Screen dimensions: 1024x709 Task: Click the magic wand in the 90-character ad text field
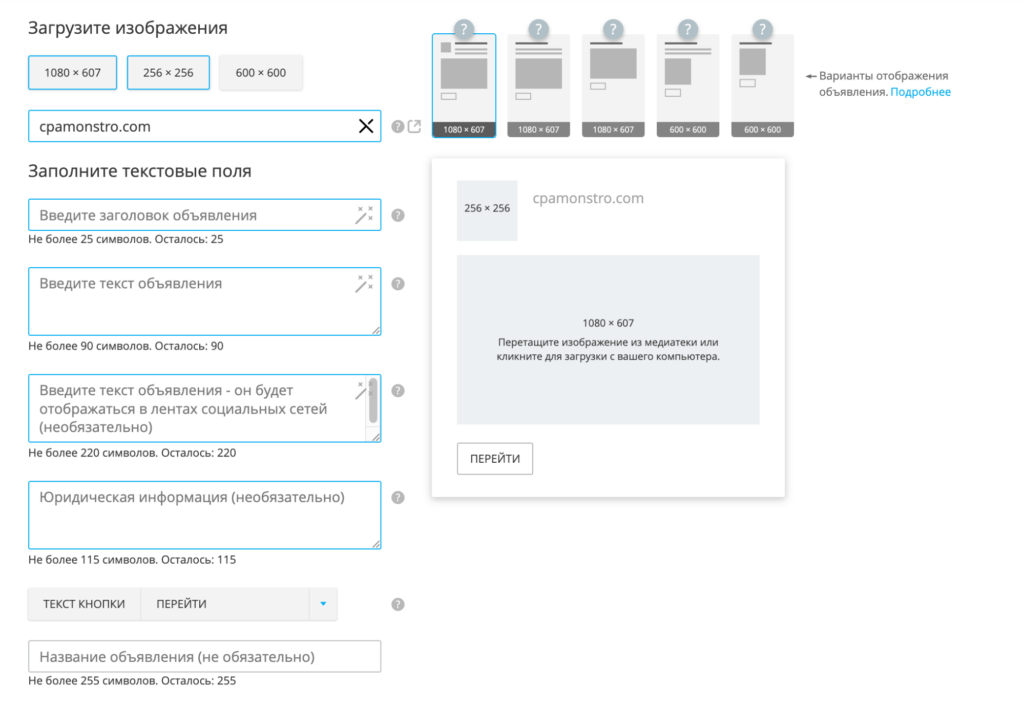tap(364, 283)
